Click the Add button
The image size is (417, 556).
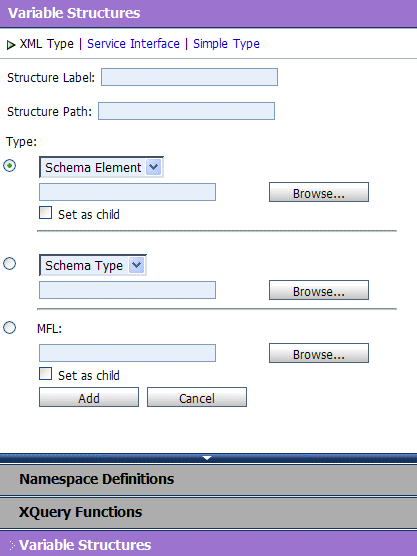point(89,397)
